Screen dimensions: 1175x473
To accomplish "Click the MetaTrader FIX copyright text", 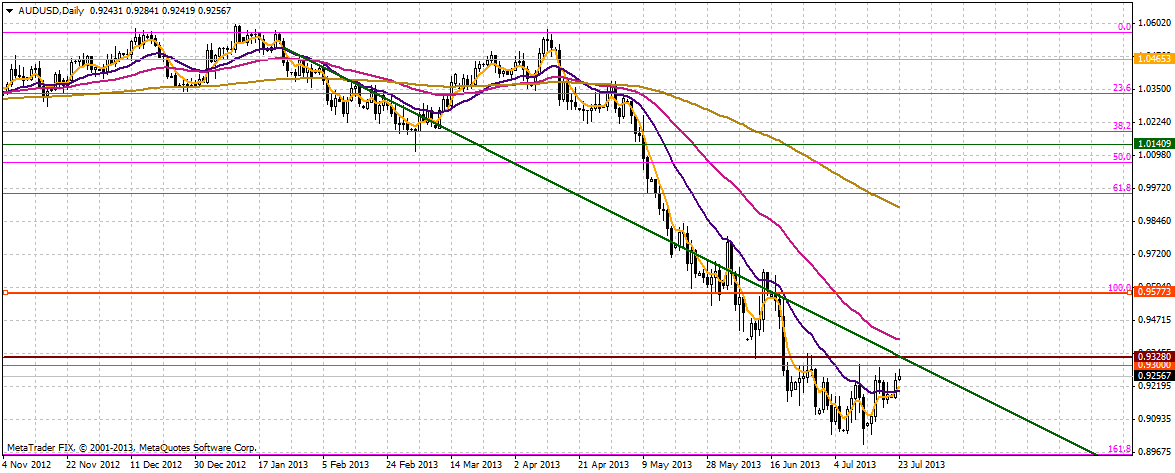I will [x=130, y=448].
